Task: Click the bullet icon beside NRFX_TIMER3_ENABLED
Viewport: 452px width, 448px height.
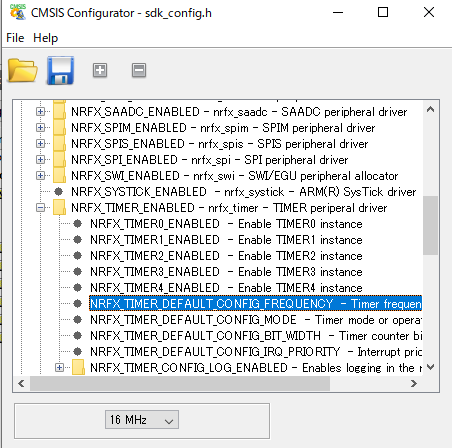Action: coord(77,272)
